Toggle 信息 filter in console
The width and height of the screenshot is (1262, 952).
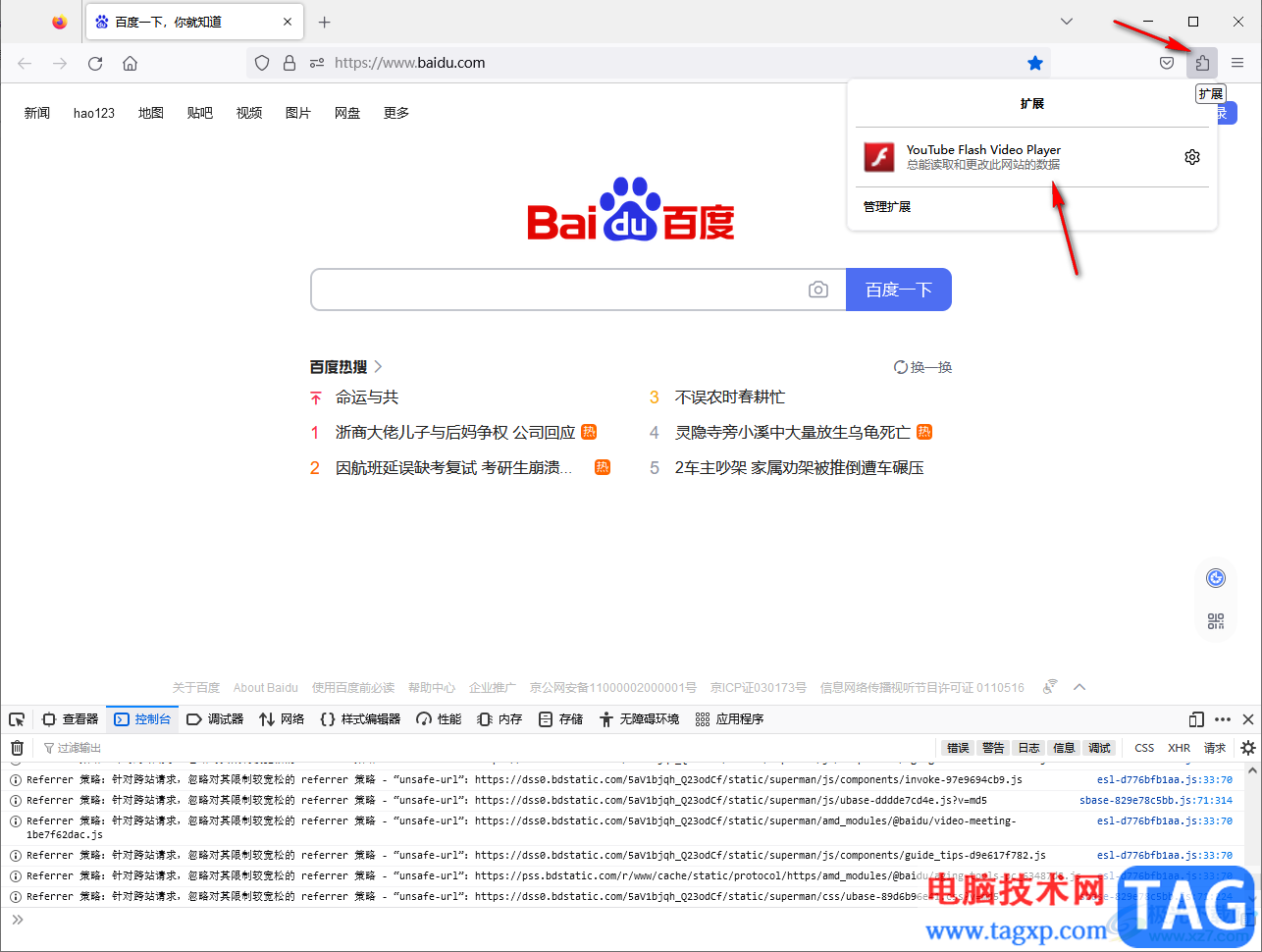tap(1064, 748)
